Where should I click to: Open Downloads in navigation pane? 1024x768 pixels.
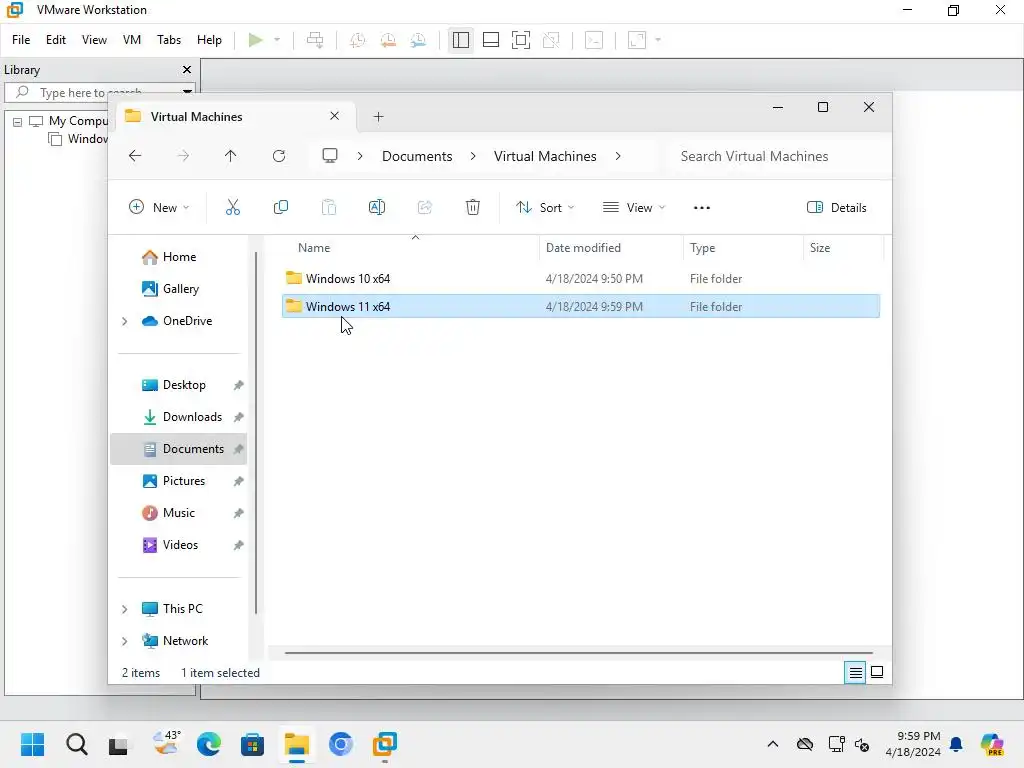tap(182, 417)
